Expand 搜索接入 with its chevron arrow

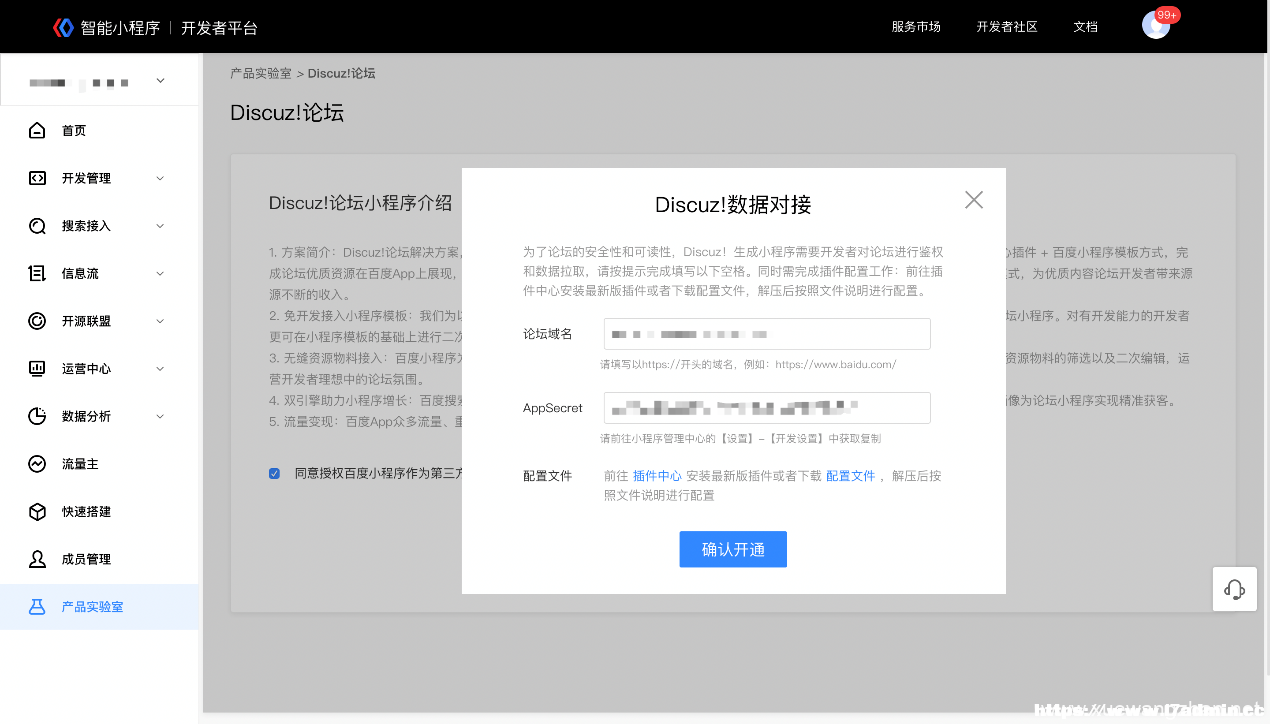160,226
